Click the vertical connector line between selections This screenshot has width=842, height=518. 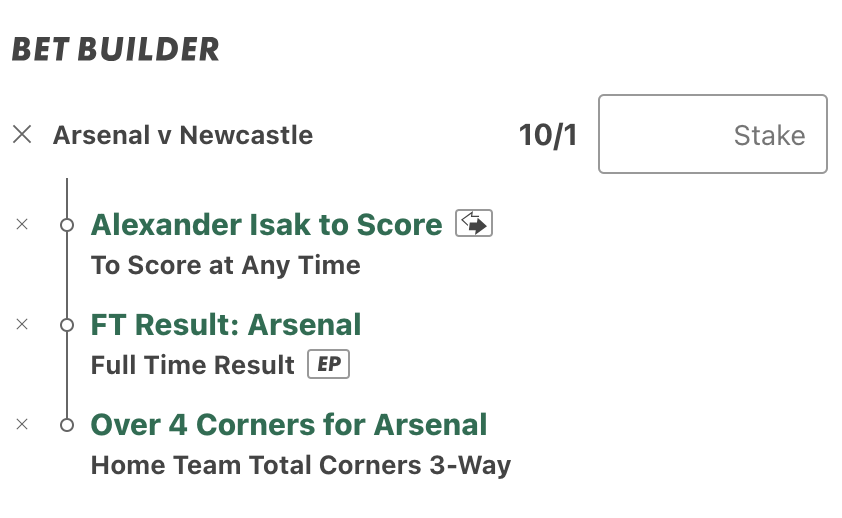tap(67, 275)
